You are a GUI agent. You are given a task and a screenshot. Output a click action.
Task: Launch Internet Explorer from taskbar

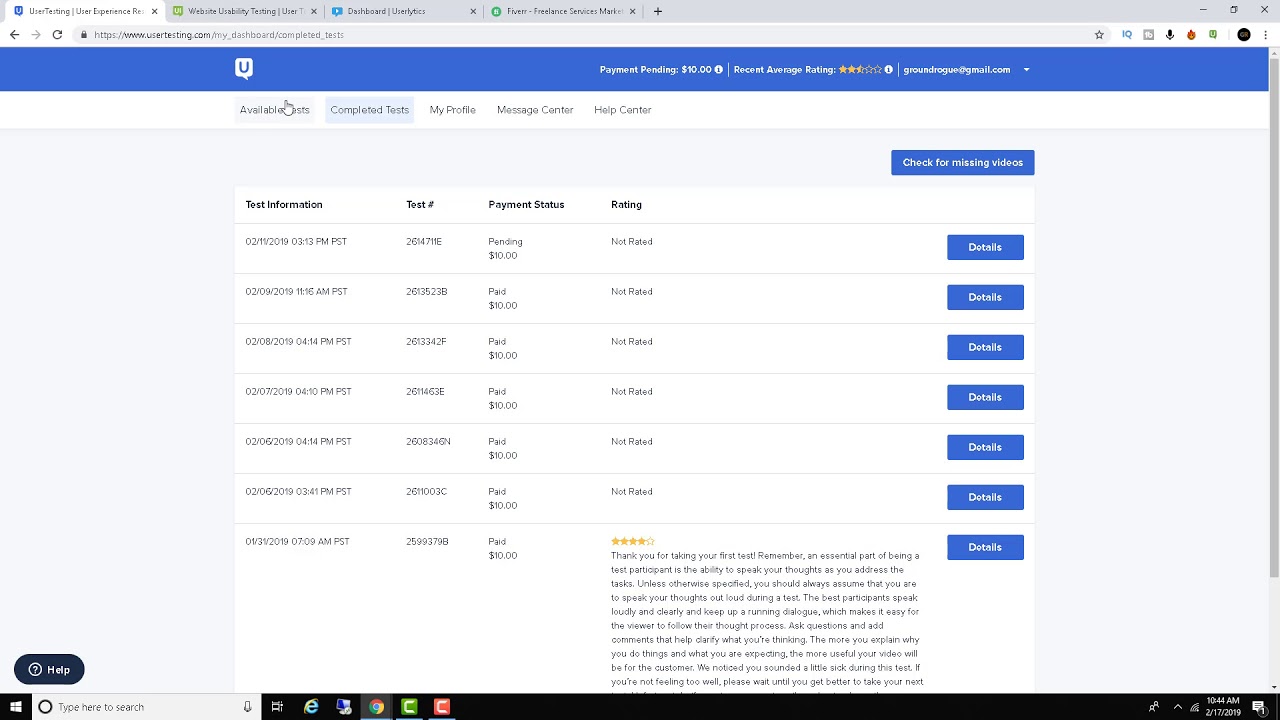(x=311, y=707)
